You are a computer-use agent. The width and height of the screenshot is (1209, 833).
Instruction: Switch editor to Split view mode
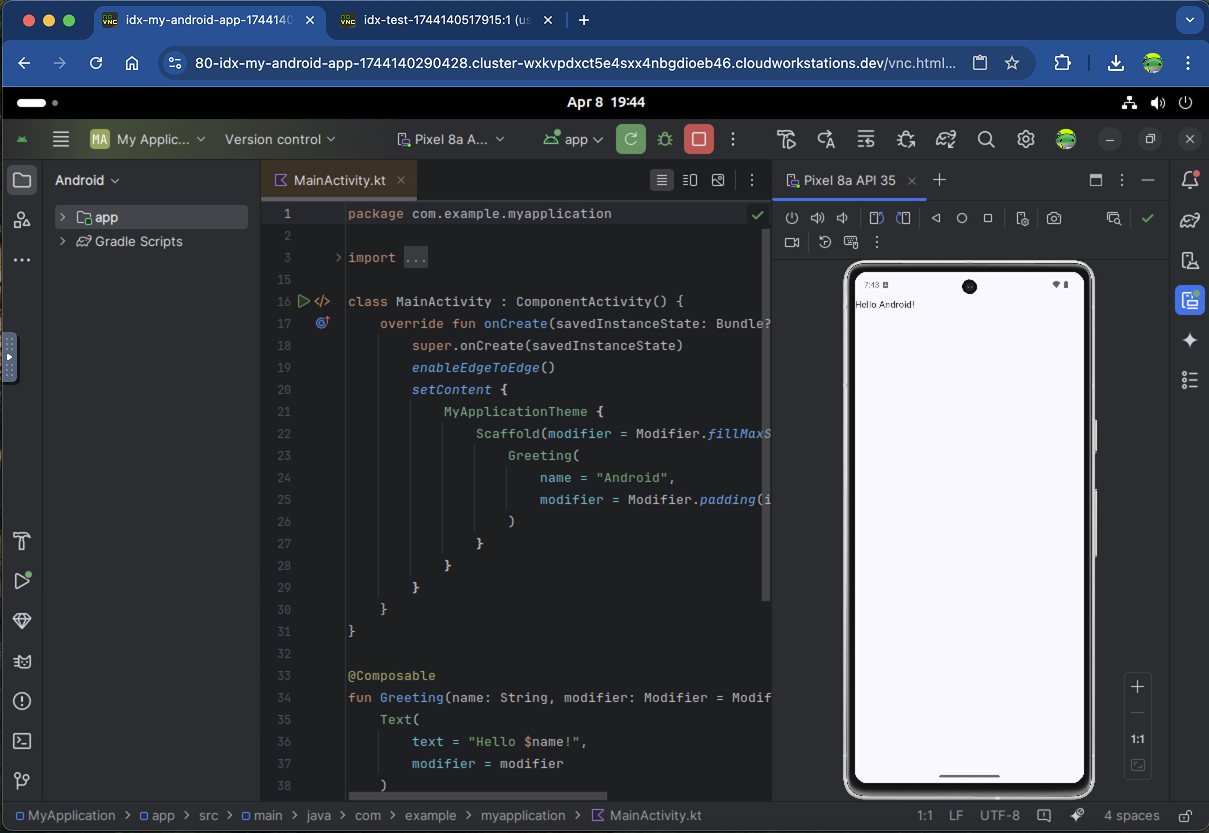pos(690,180)
